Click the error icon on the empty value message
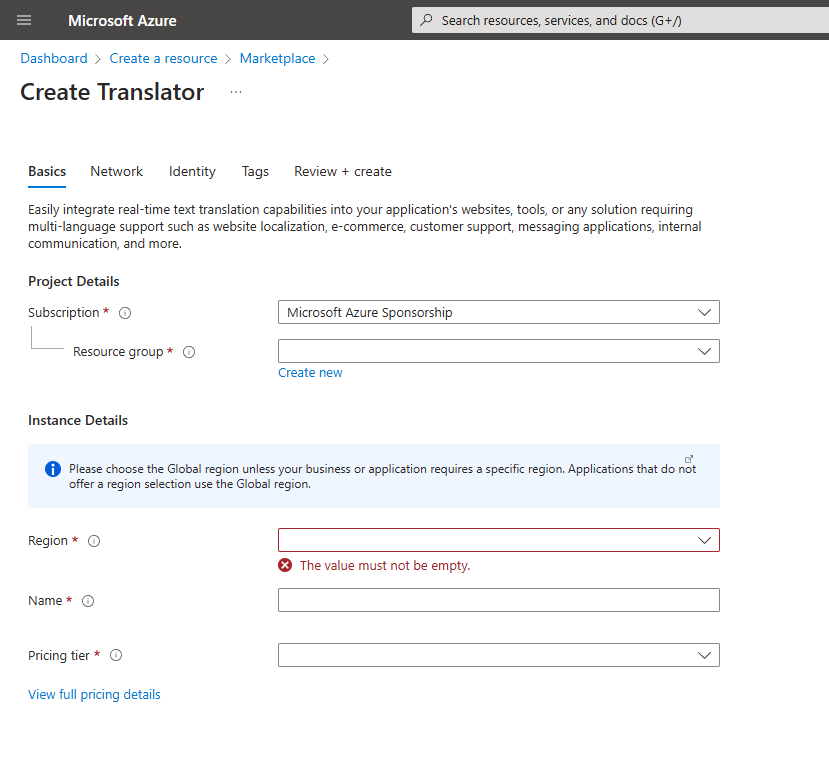 (x=285, y=564)
